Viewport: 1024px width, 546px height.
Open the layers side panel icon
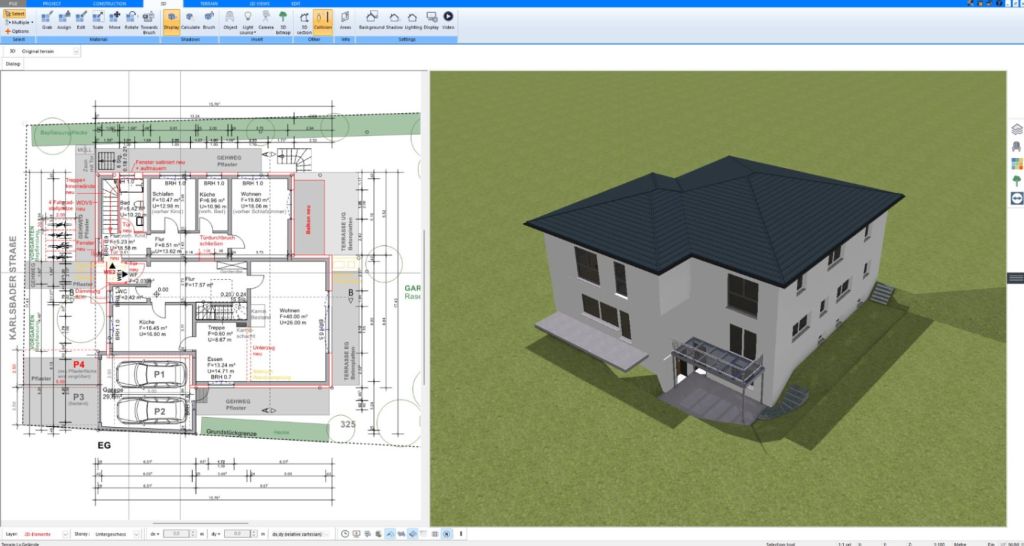coord(1016,129)
